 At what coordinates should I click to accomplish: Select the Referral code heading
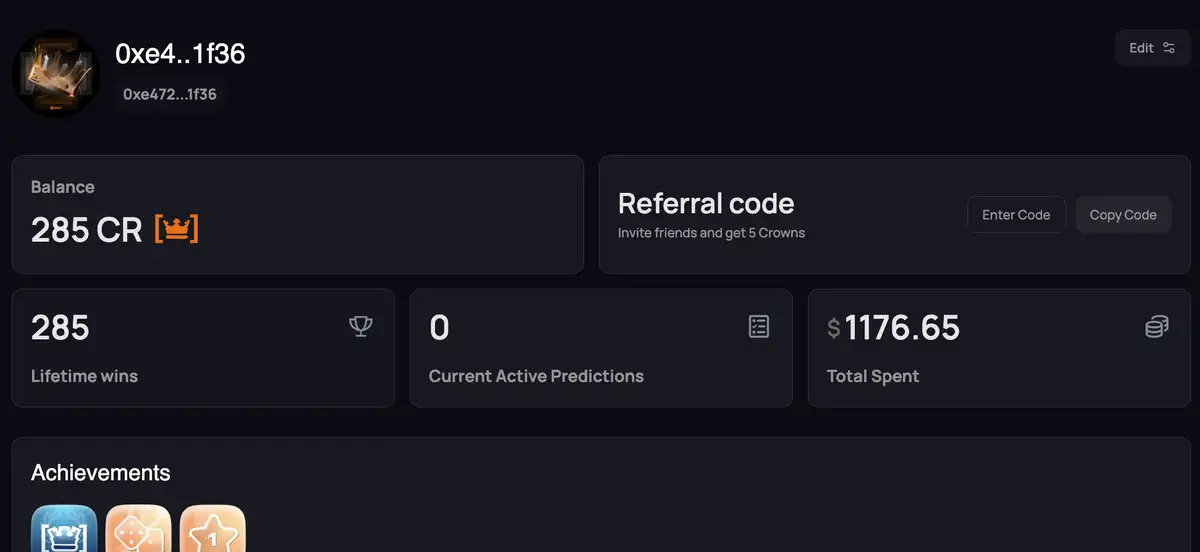706,204
